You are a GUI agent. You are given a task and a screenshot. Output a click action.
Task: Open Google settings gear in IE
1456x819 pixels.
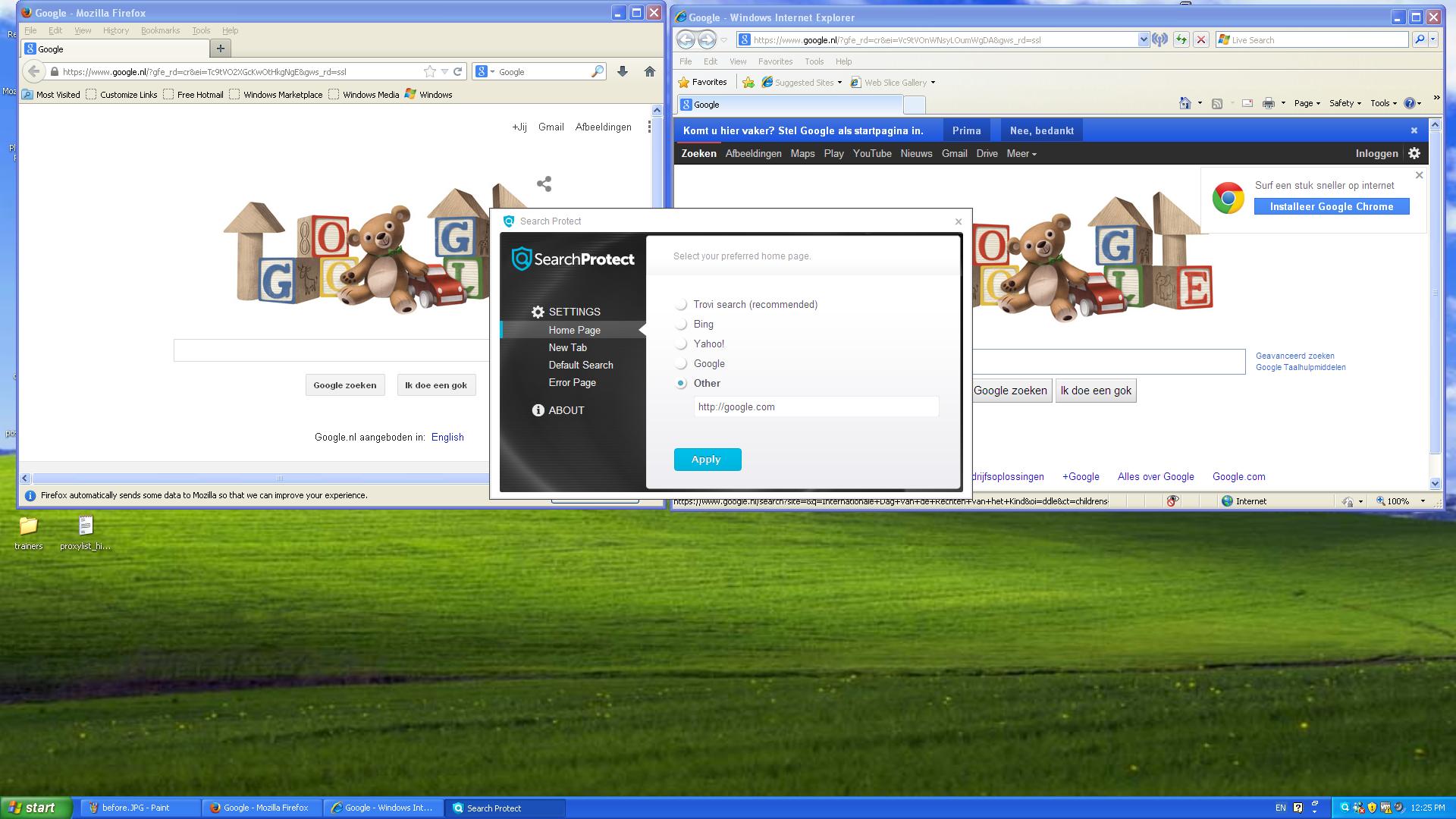pyautogui.click(x=1414, y=153)
